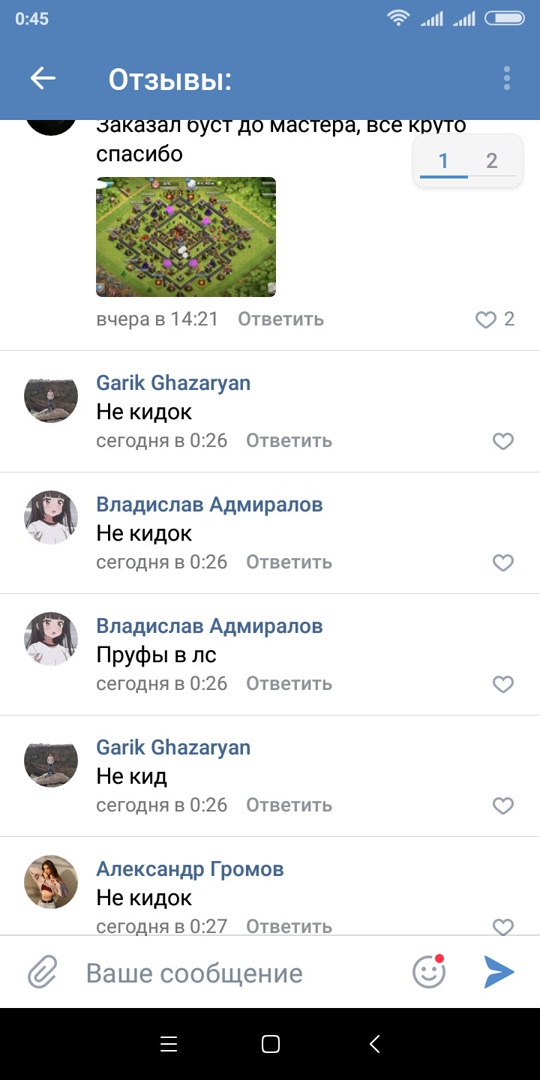Open the emoji smiley picker

pyautogui.click(x=429, y=972)
